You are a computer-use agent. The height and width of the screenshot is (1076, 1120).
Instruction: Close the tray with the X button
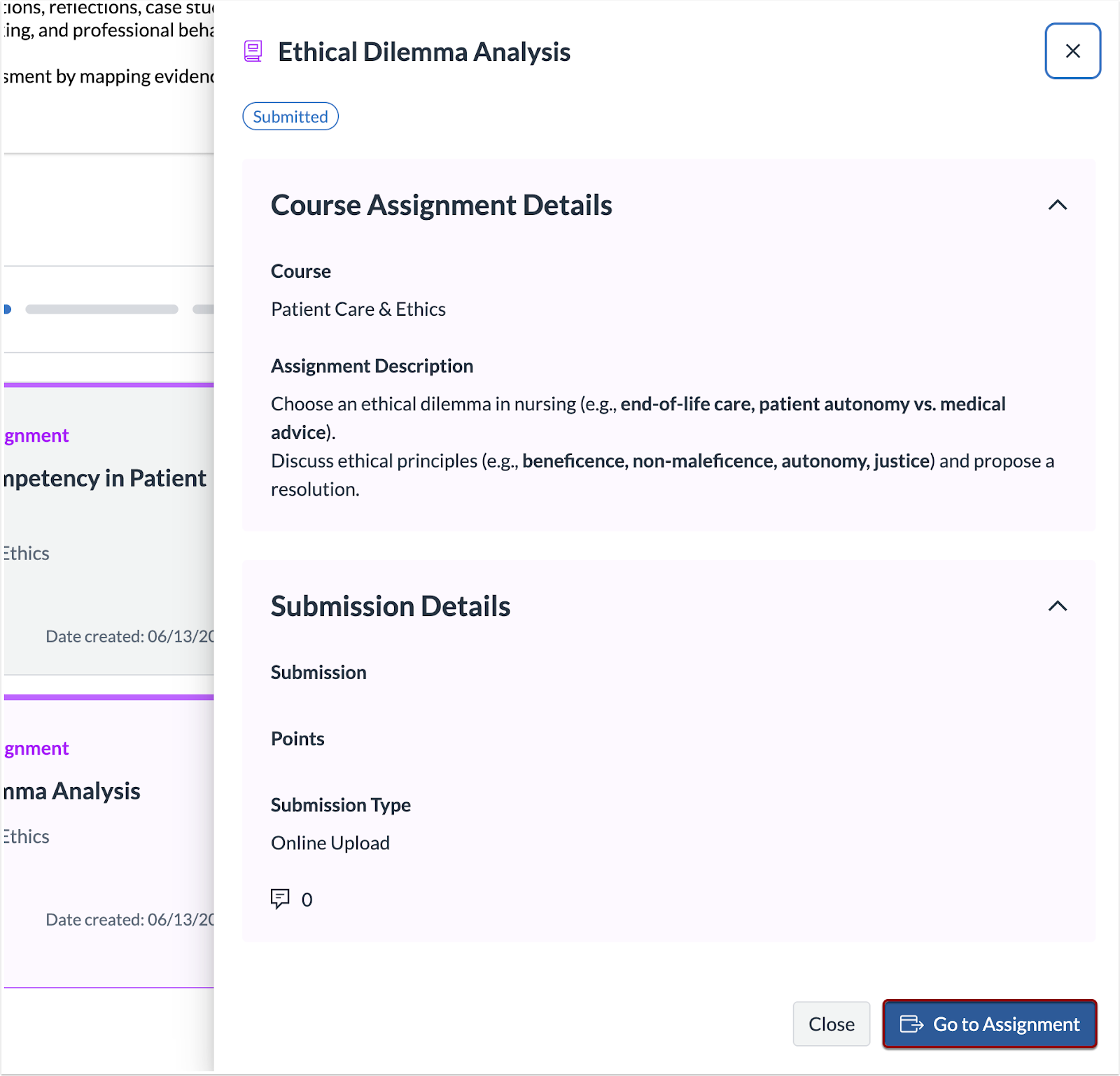coord(1072,51)
